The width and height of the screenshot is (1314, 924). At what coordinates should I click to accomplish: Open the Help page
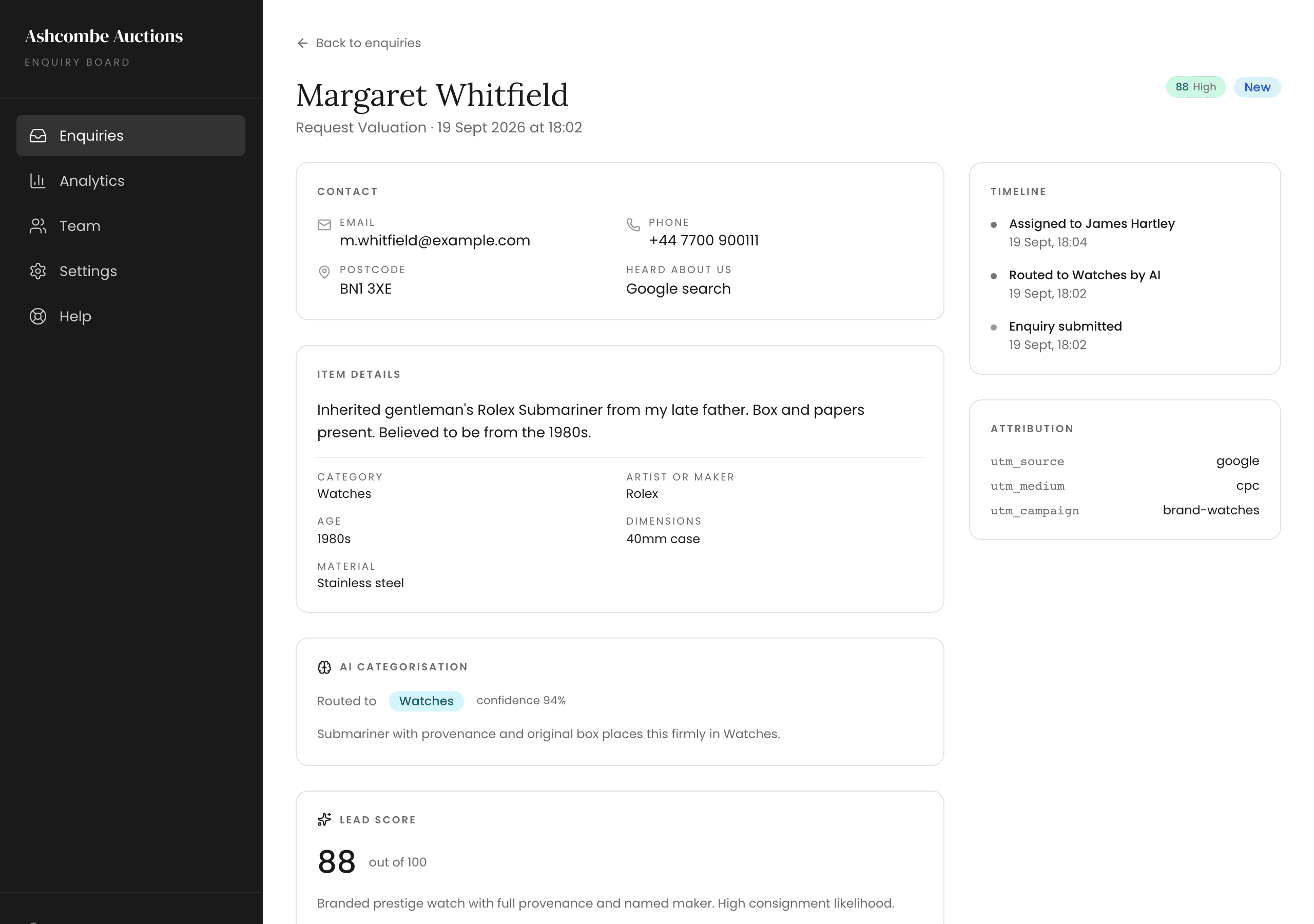(130, 317)
